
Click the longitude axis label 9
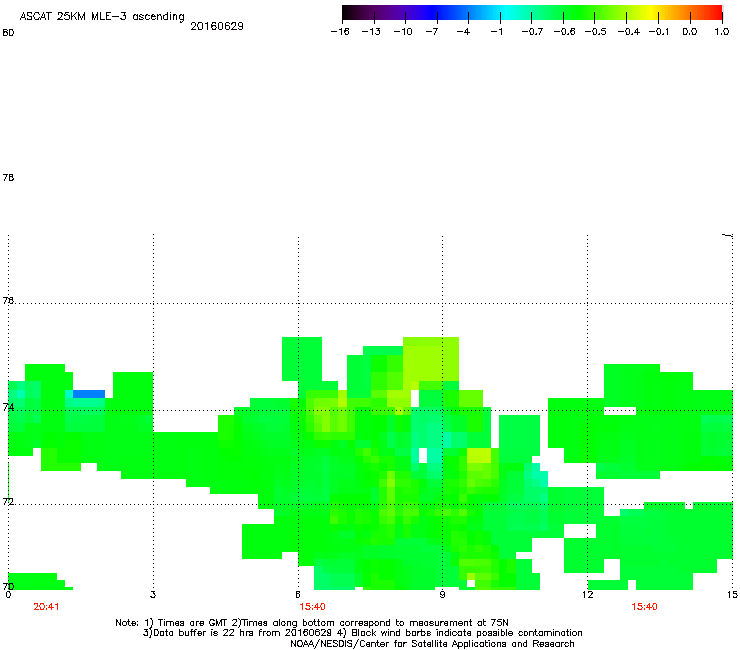[442, 595]
